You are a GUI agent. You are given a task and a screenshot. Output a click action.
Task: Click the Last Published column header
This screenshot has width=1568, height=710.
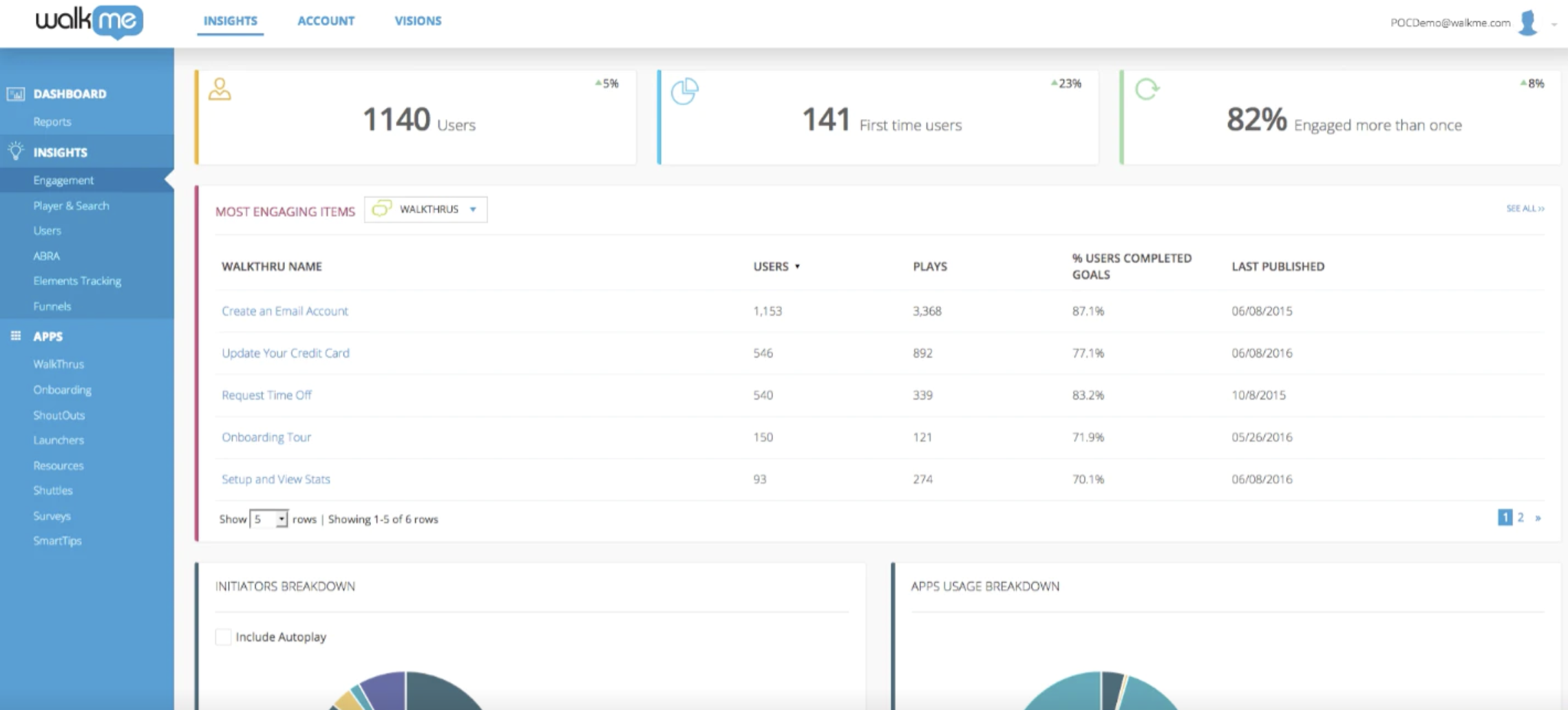tap(1278, 266)
